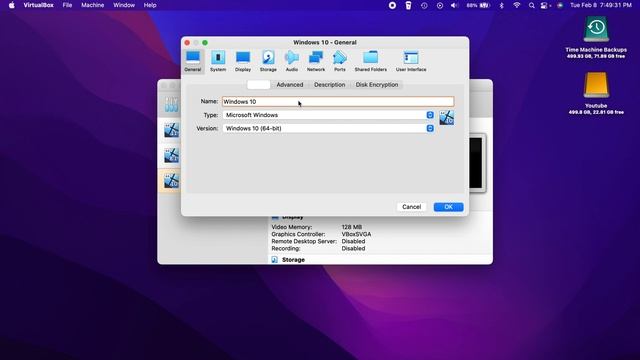Open the Machine menu
The width and height of the screenshot is (640, 360).
click(x=92, y=5)
